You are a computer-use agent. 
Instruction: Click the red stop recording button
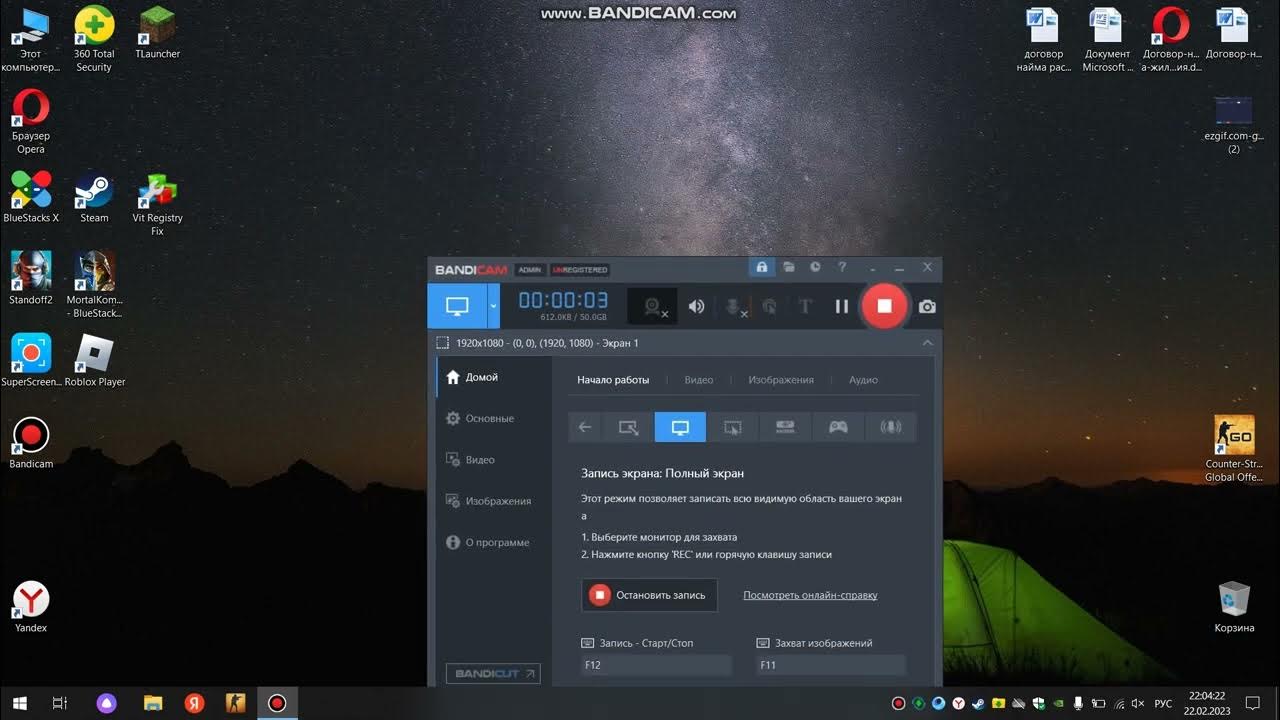[x=884, y=306]
